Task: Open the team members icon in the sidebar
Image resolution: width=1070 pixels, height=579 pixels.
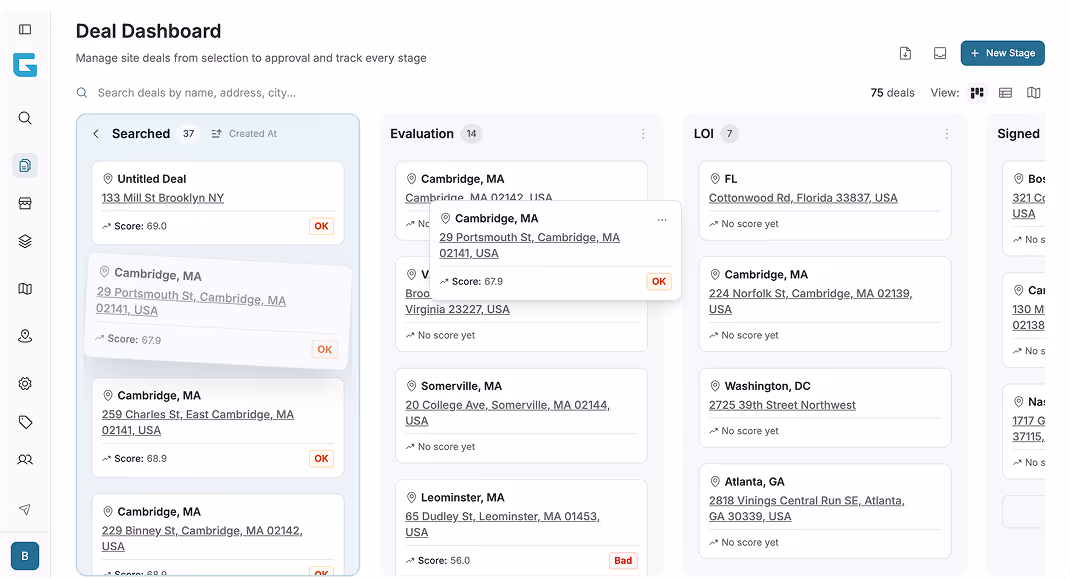Action: click(x=24, y=459)
